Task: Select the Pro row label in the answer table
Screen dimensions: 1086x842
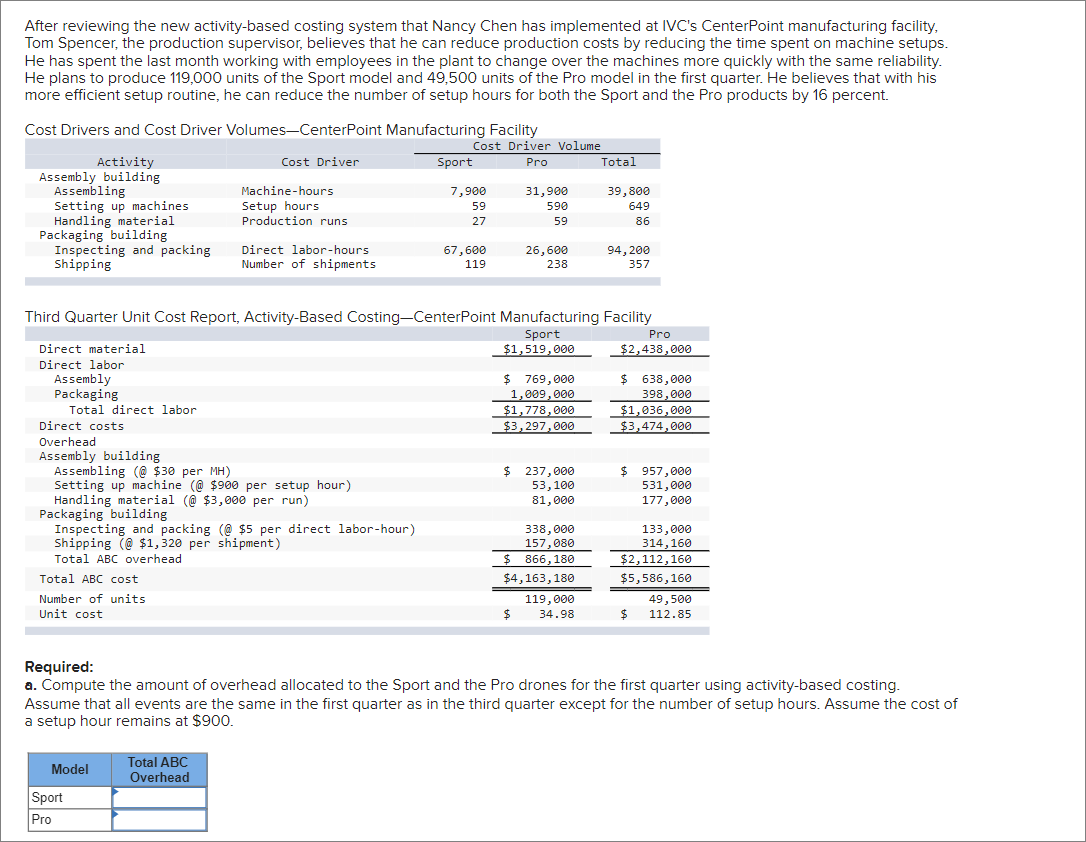Action: click(40, 819)
